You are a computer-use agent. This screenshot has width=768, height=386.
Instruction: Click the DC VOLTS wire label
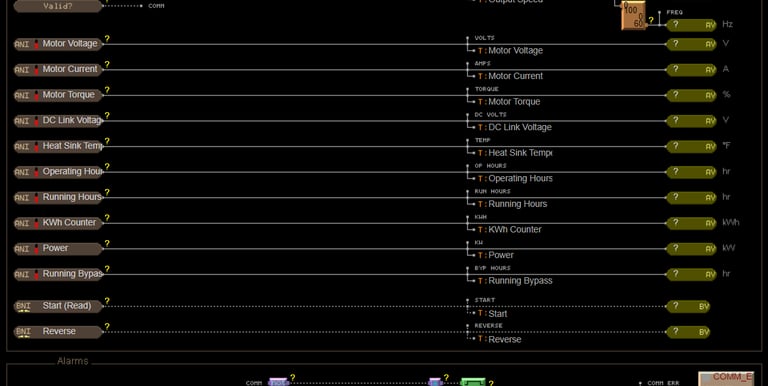pyautogui.click(x=490, y=115)
